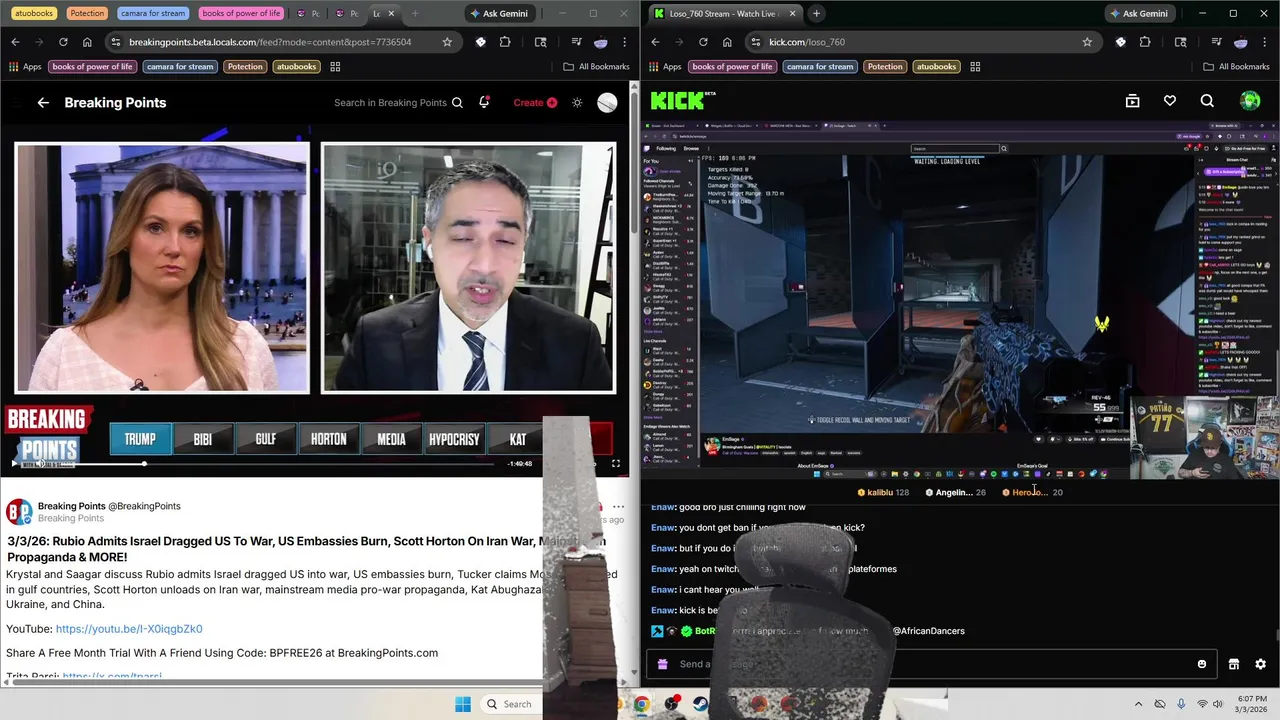Open the Windows Start menu
Viewport: 1280px width, 720px height.
tap(463, 704)
